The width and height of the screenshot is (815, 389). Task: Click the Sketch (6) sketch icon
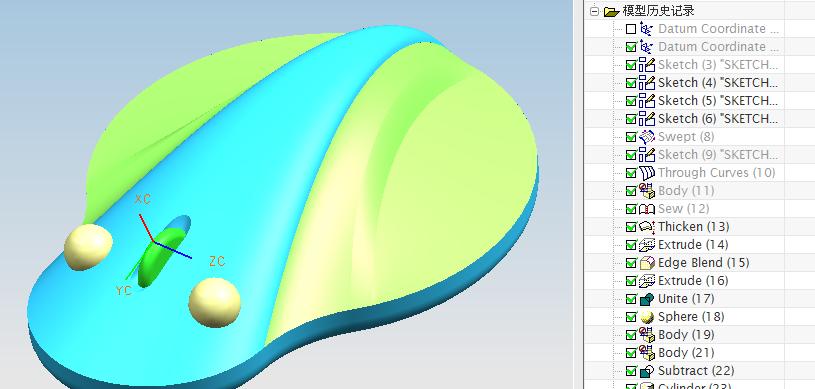click(x=647, y=119)
